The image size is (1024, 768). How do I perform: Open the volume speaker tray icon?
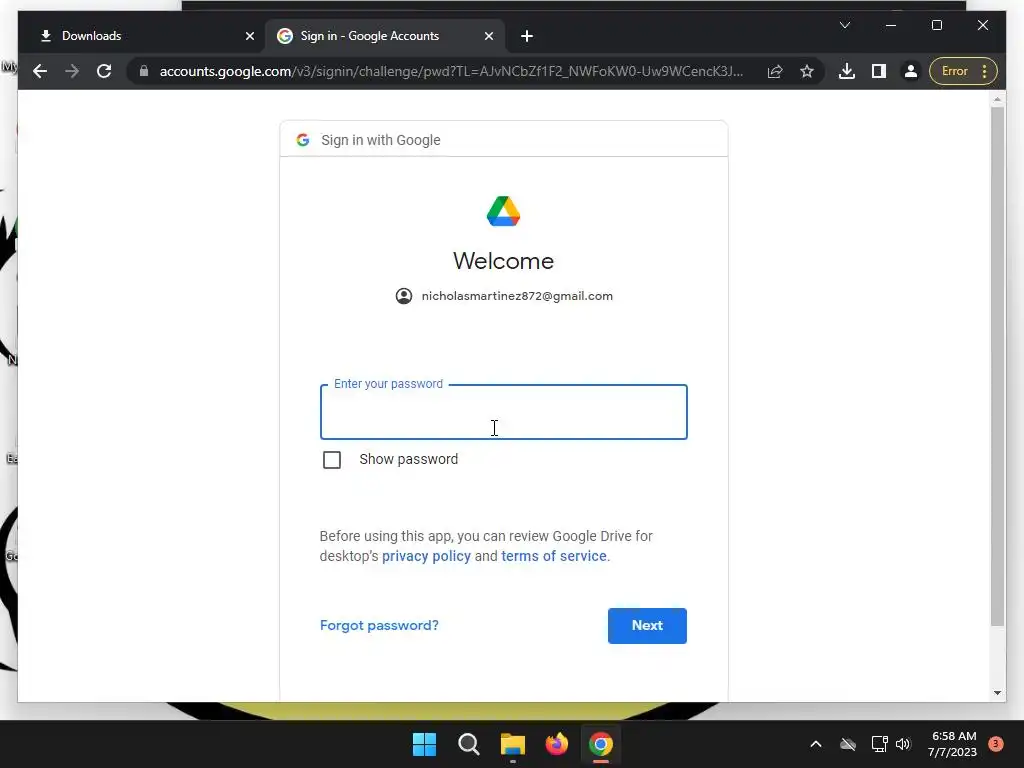coord(903,744)
